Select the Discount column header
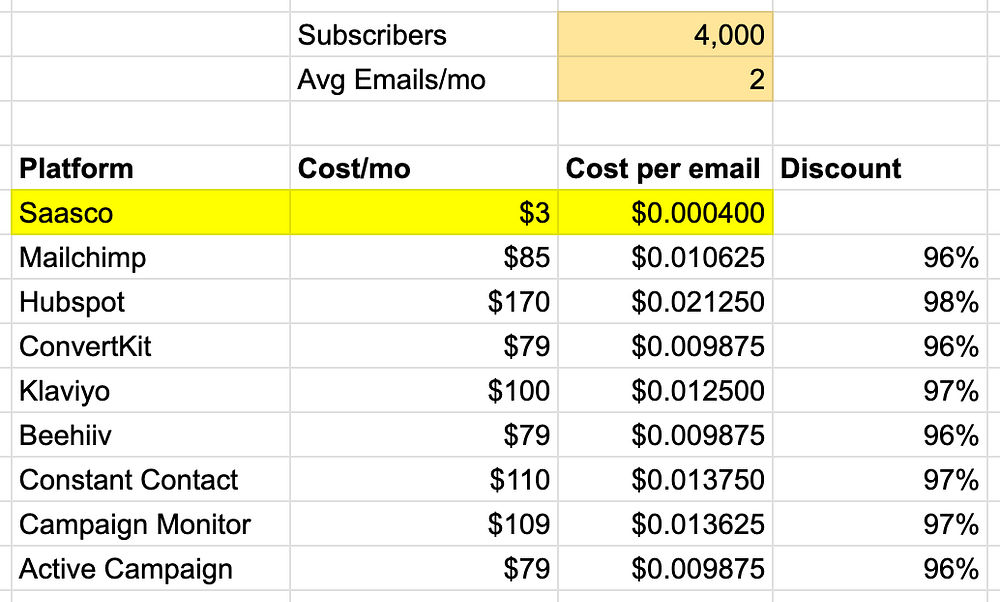 click(880, 168)
